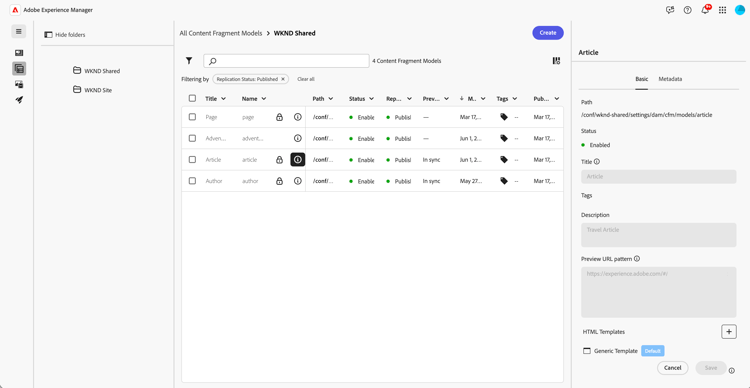Click the tag icon in the Article row
The height and width of the screenshot is (388, 750).
[x=504, y=160]
